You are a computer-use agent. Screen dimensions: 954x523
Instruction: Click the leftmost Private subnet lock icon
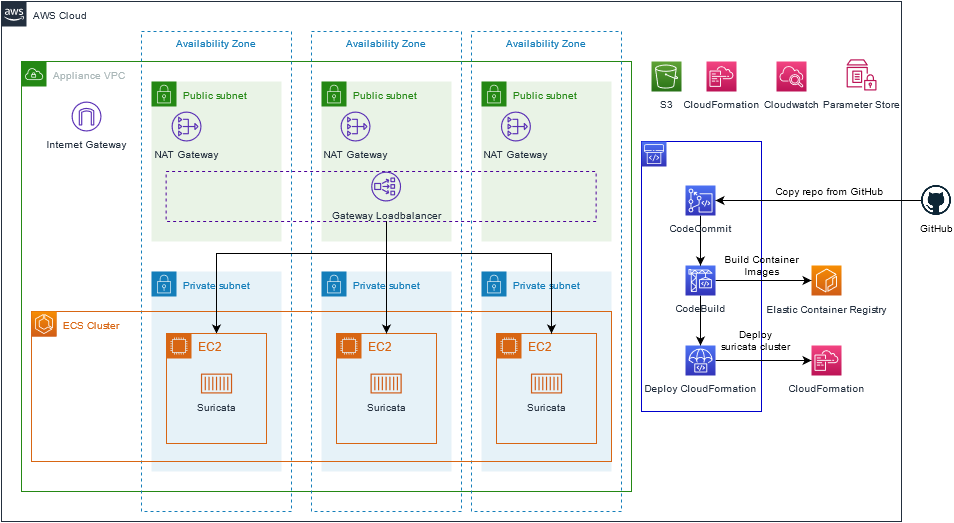(164, 284)
